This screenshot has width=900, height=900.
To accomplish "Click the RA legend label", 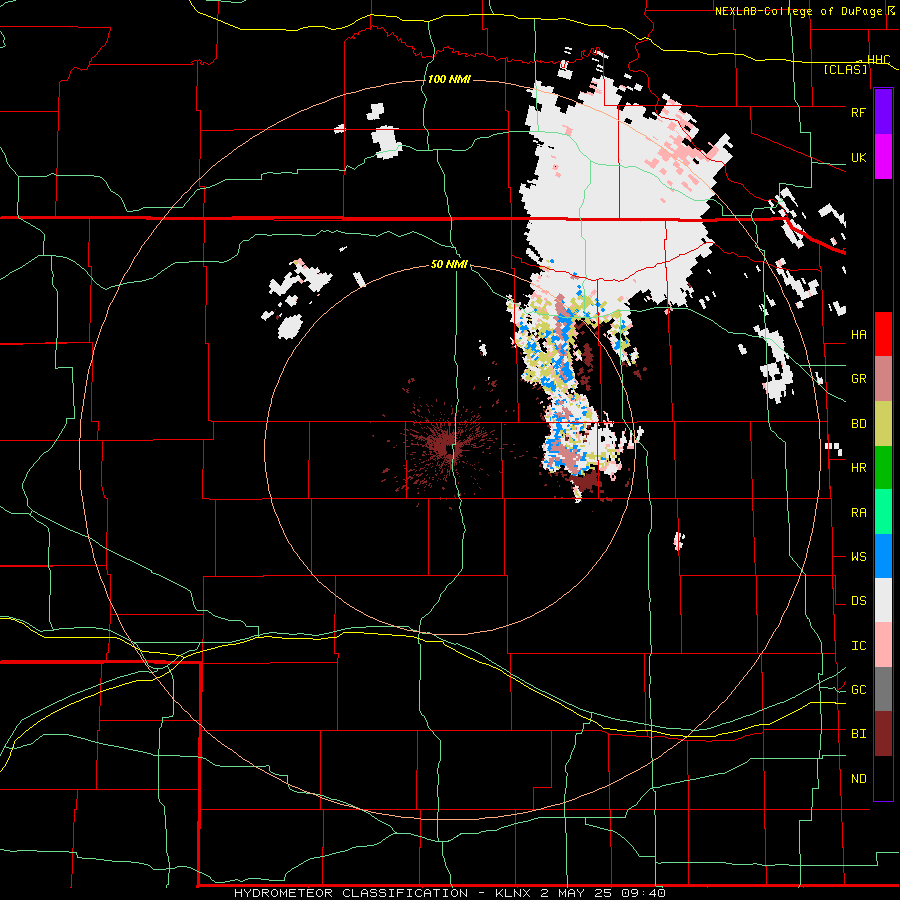I will click(858, 513).
